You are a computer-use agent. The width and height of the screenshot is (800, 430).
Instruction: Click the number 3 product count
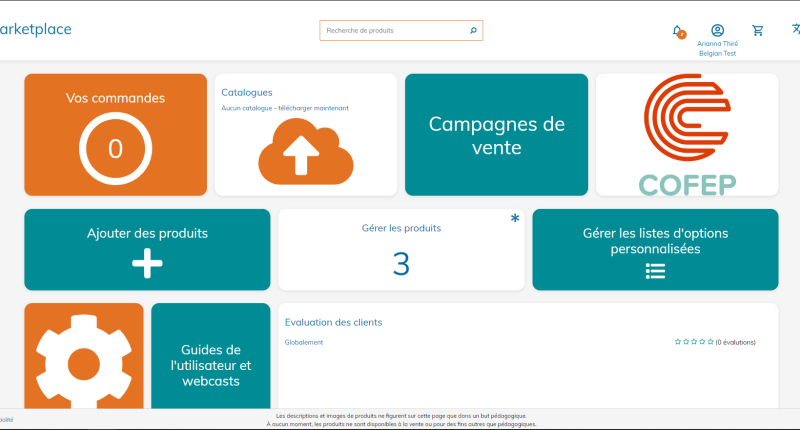(x=401, y=264)
